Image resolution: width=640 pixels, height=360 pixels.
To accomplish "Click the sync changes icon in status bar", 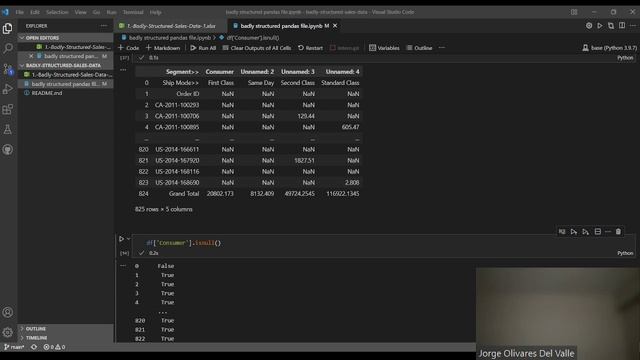I will [x=34, y=347].
